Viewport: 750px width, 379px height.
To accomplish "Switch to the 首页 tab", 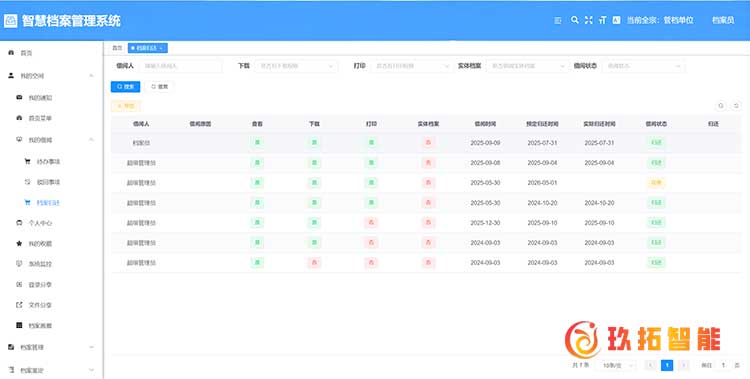I will pyautogui.click(x=117, y=48).
